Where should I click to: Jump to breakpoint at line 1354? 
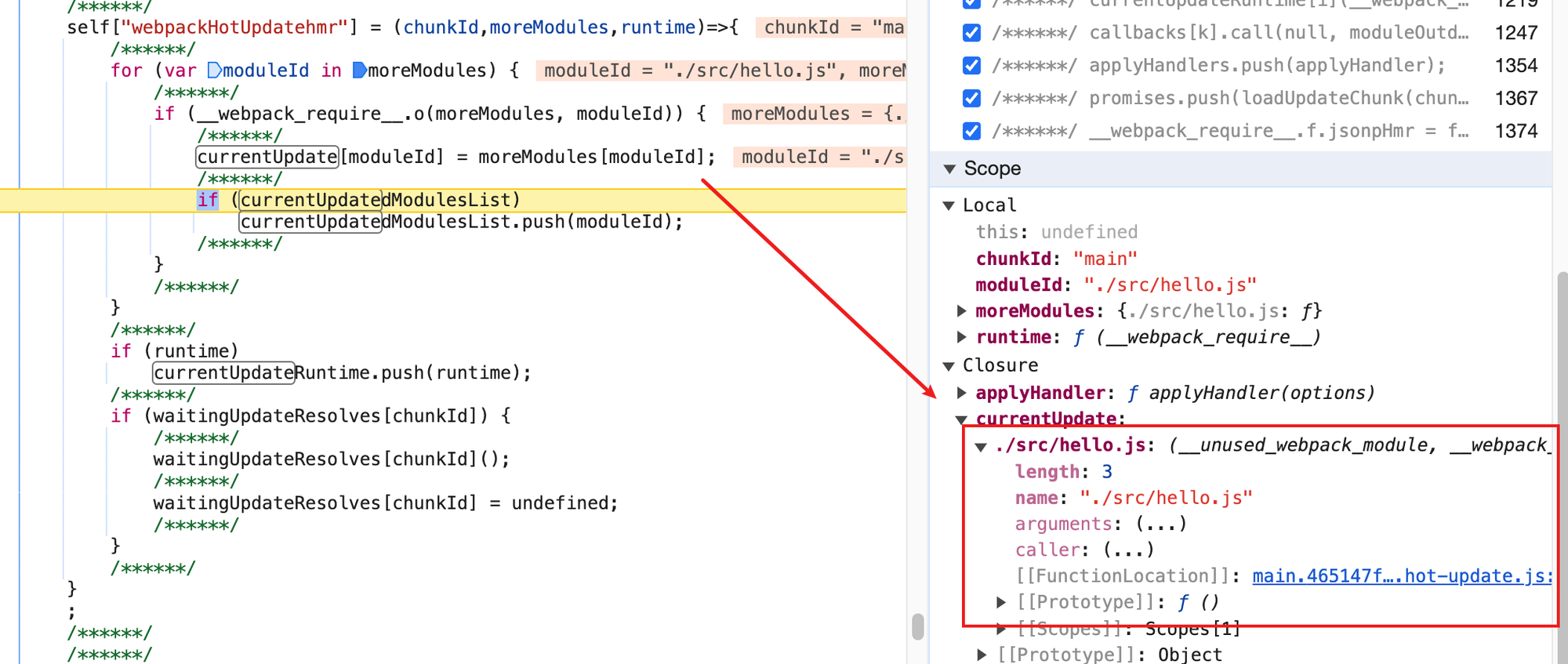pos(1515,66)
